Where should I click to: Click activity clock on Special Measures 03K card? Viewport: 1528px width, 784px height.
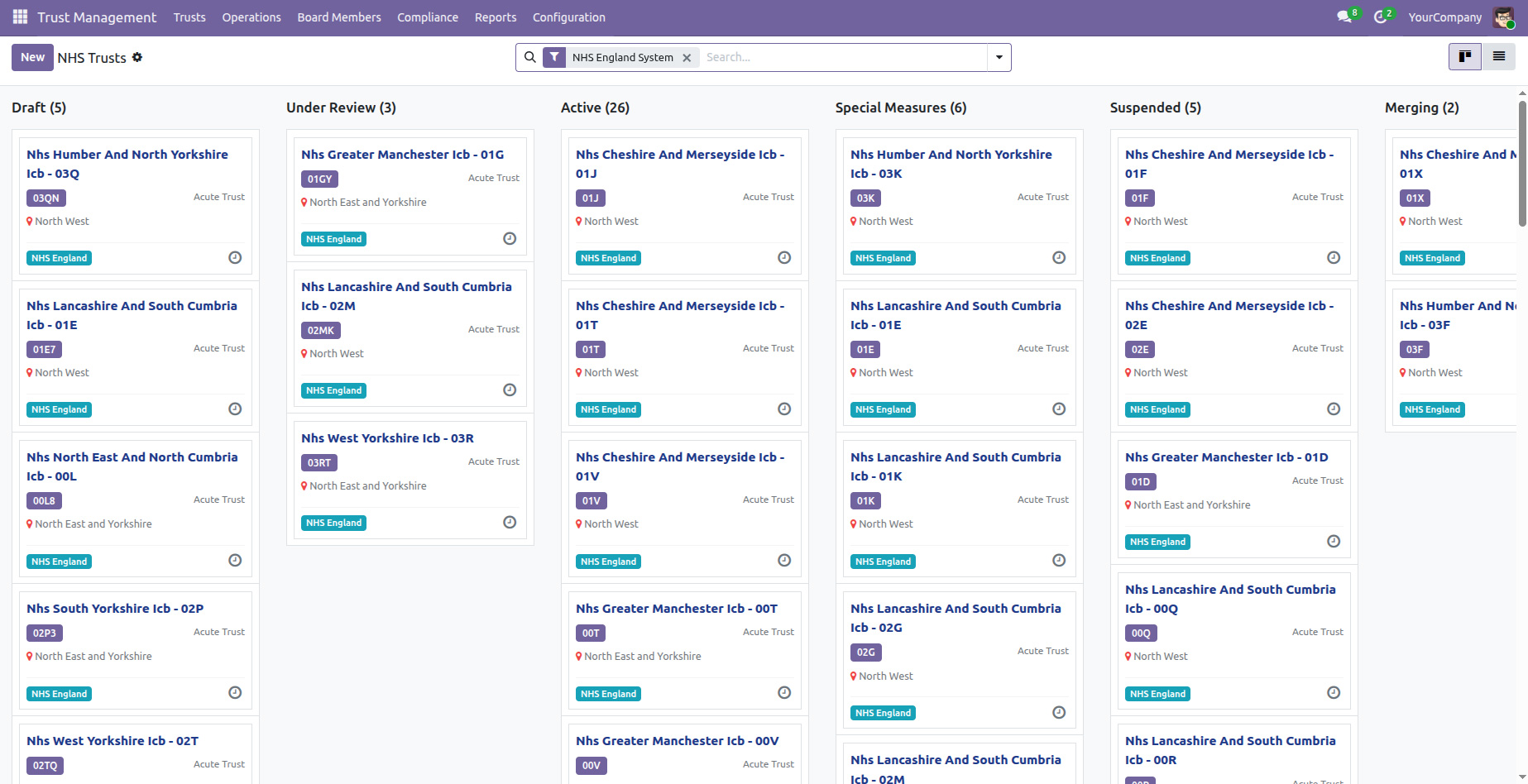click(1059, 258)
